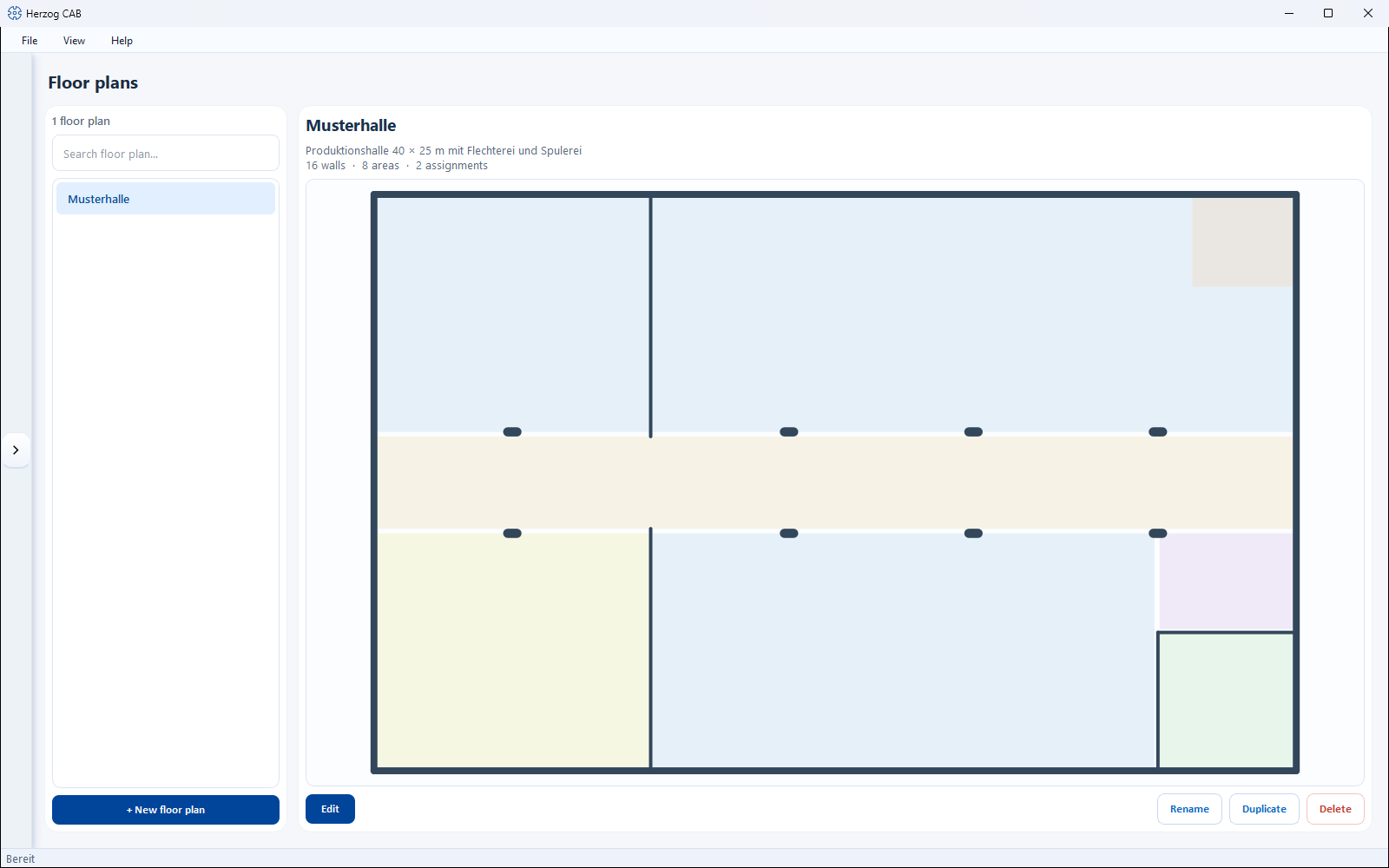Select the Musterhalle floor plan entry
This screenshot has height=868, width=1389.
166,199
